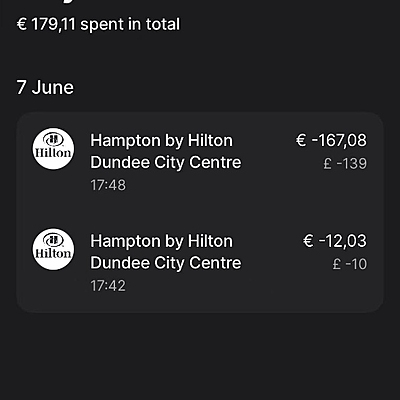Tap the £ -139 original currency amount
400x400 pixels.
[345, 163]
